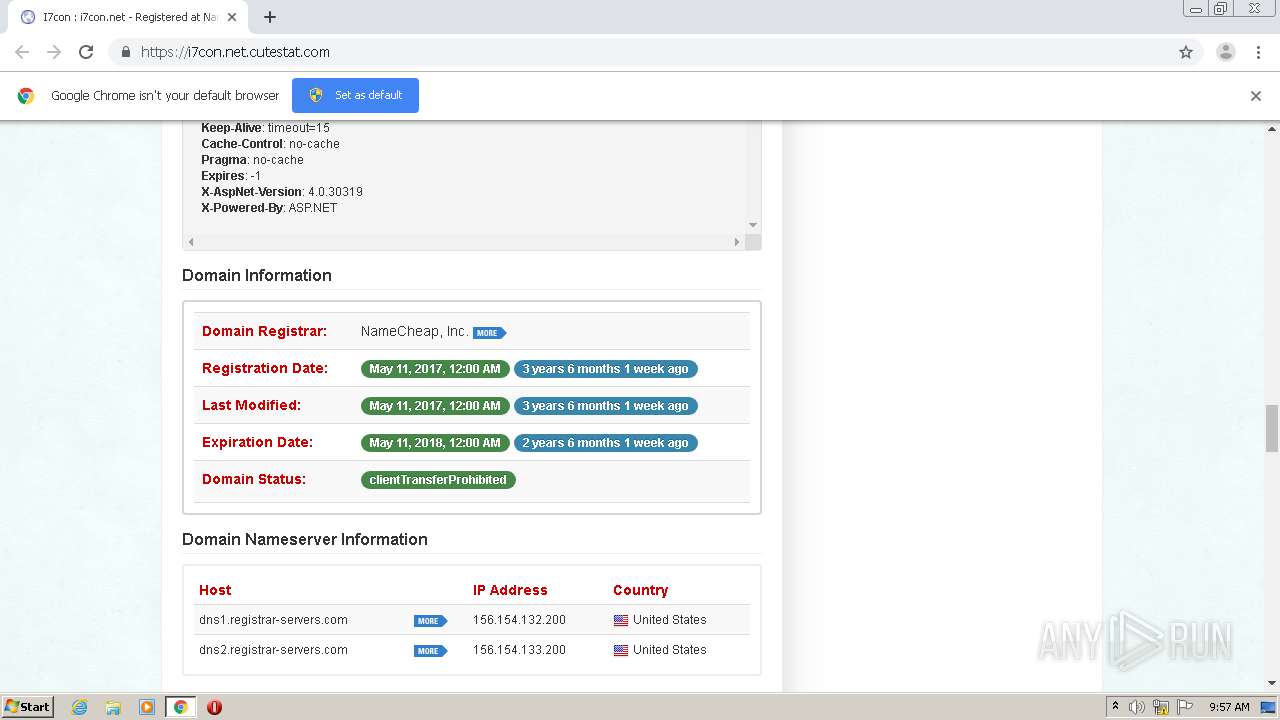Open the network status tray icon
The image size is (1280, 720).
[x=1161, y=707]
